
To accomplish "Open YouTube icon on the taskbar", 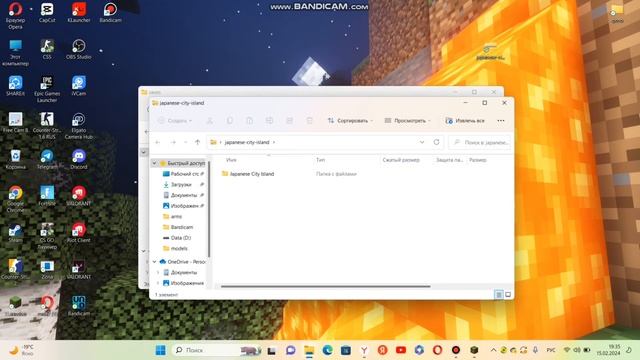I will pyautogui.click(x=401, y=350).
